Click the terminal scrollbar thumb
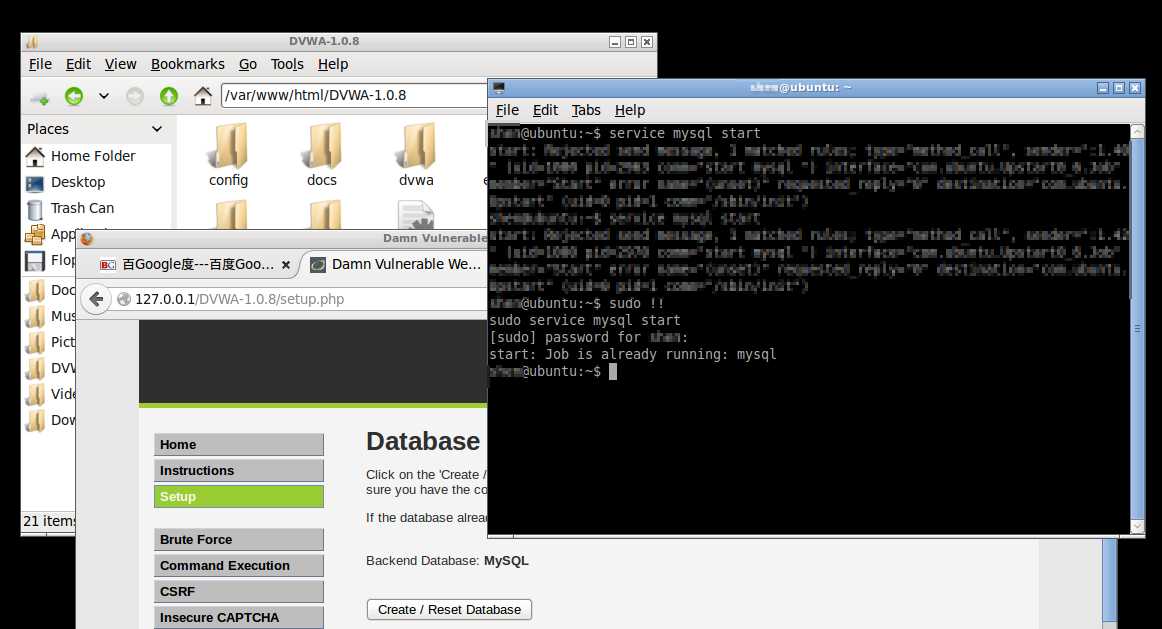The image size is (1162, 629). pyautogui.click(x=1137, y=329)
